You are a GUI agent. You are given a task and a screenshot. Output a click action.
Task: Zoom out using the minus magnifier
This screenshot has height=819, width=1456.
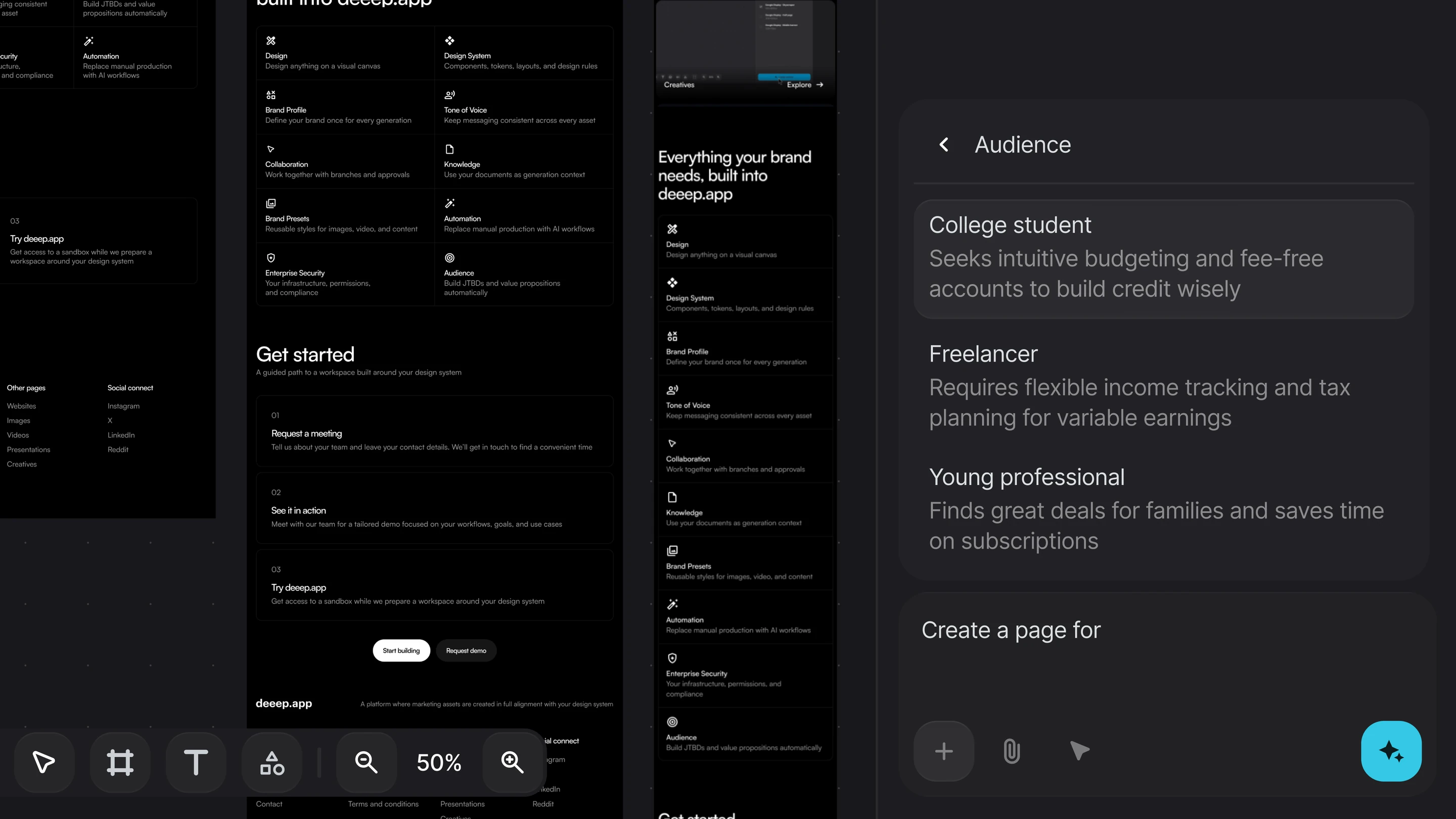366,762
